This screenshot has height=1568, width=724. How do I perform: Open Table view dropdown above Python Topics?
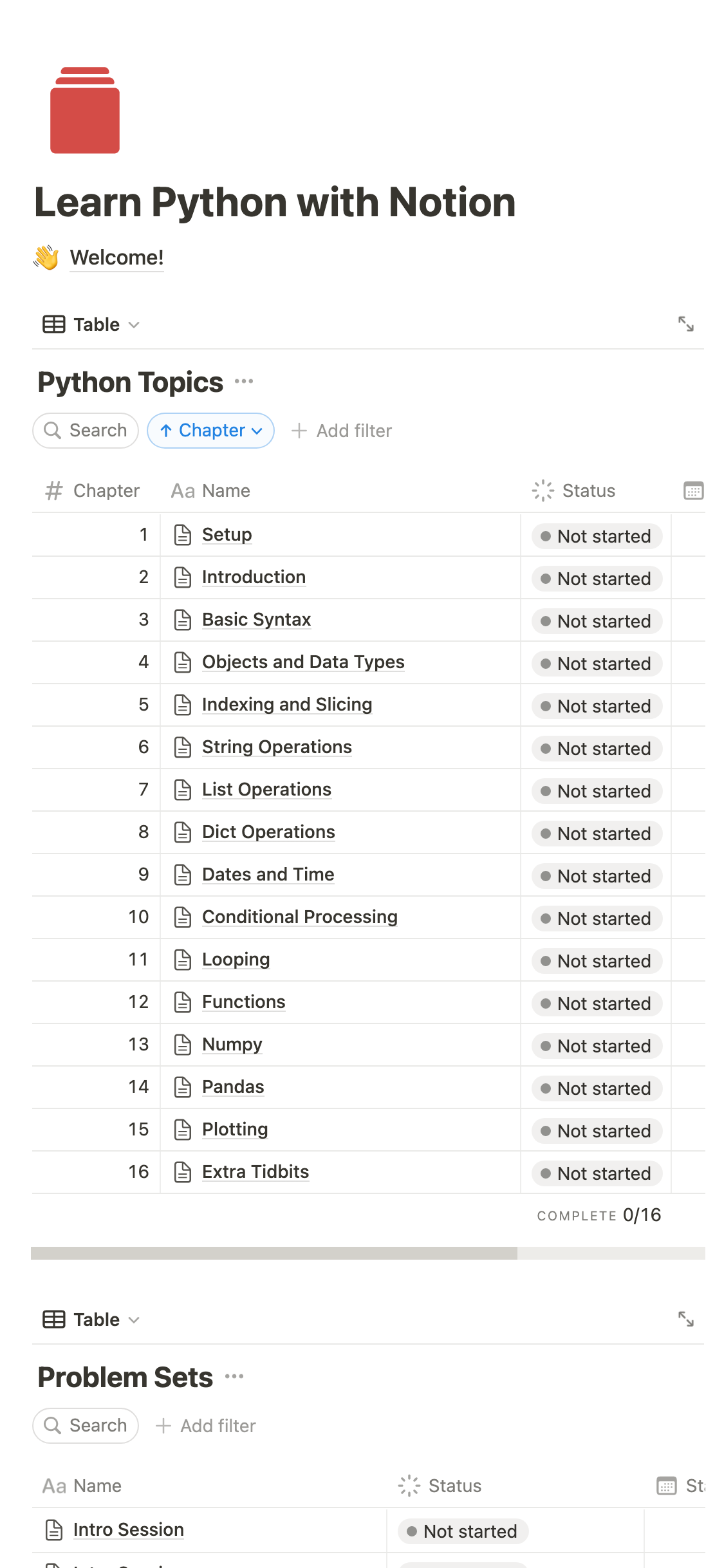[x=91, y=324]
